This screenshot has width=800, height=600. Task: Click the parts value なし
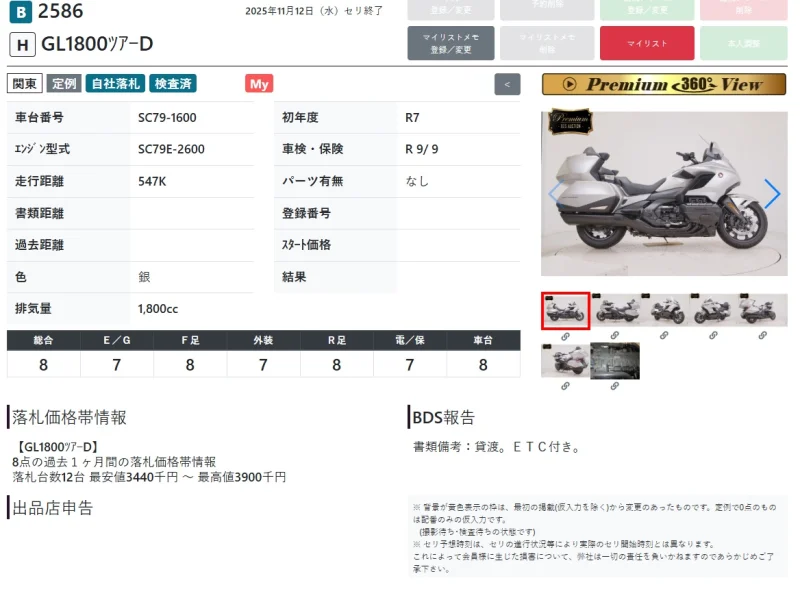(x=417, y=181)
